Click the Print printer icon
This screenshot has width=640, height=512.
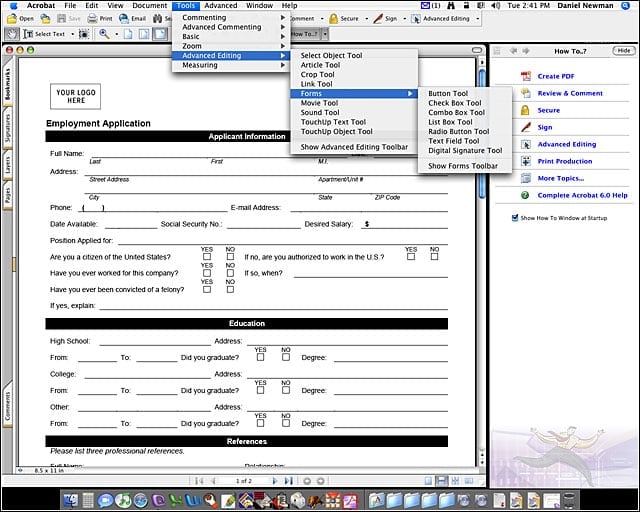[93, 19]
